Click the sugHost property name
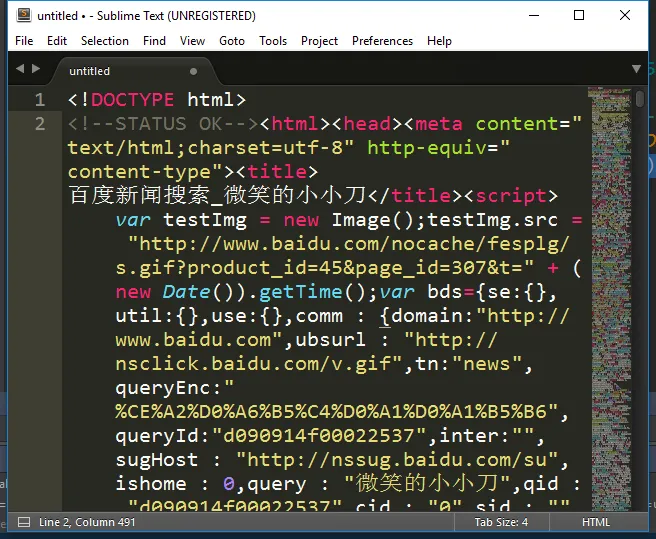Screen dimensions: 656x539 [157, 460]
